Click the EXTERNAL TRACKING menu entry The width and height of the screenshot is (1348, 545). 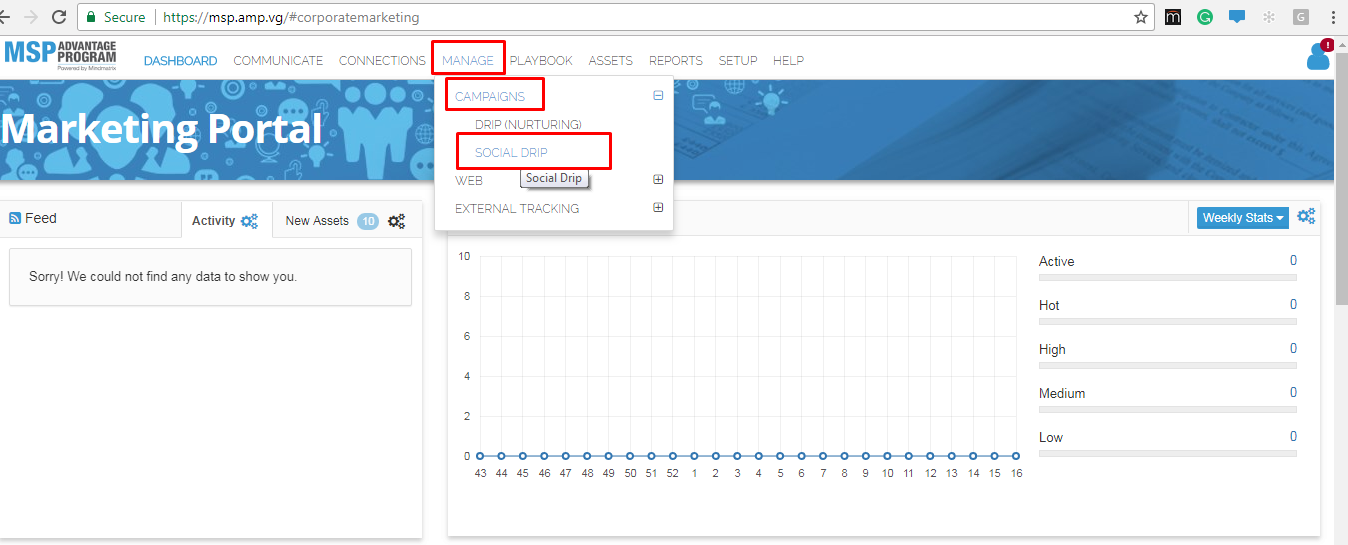coord(517,209)
